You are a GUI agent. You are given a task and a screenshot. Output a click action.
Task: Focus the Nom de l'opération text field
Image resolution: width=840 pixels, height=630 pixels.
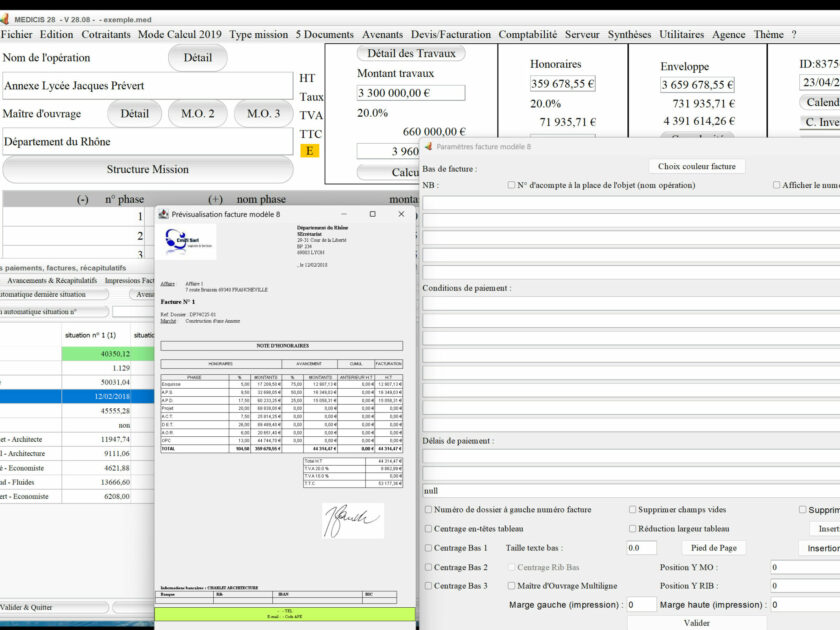148,86
